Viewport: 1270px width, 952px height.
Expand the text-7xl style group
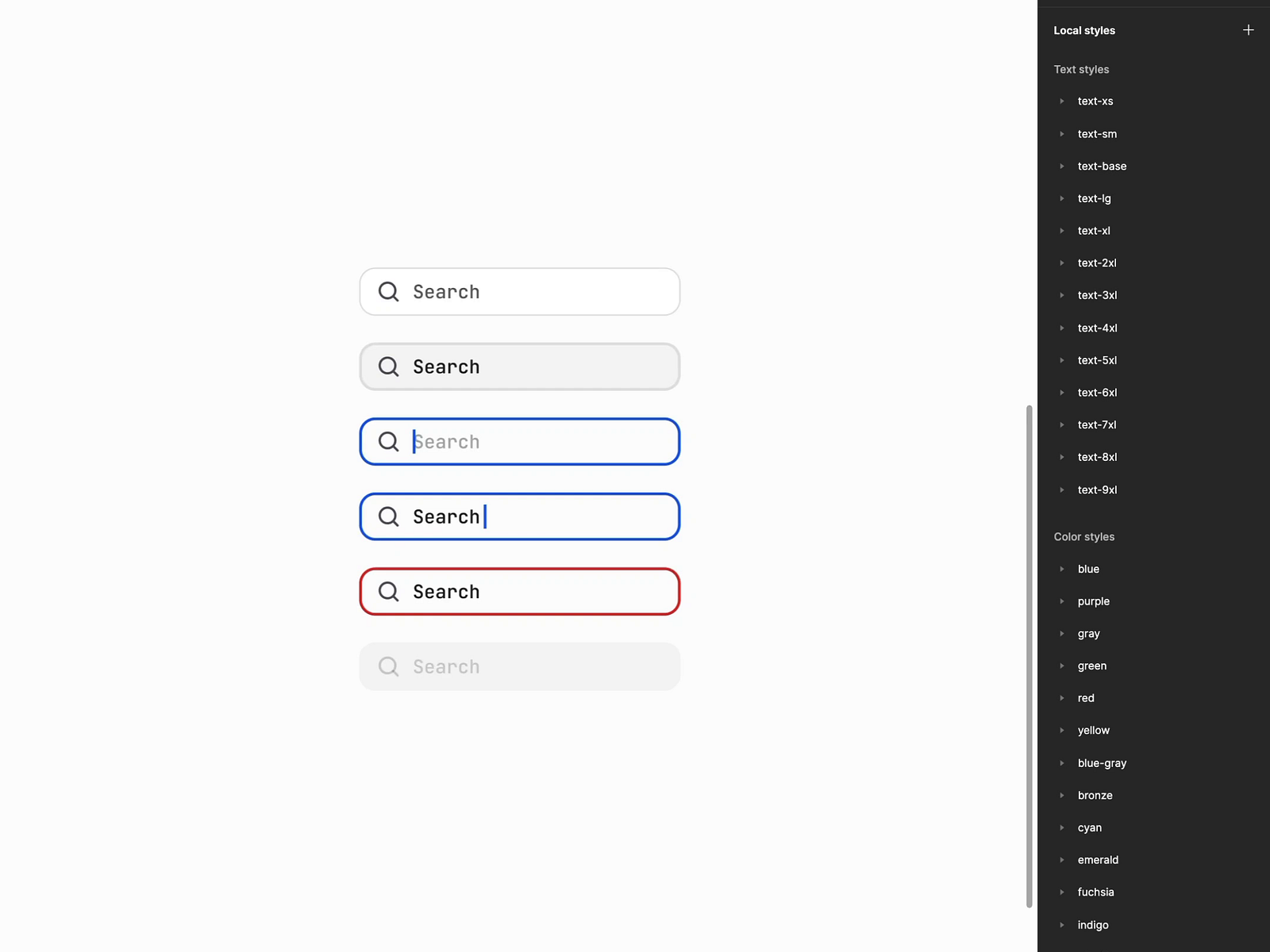[x=1062, y=425]
